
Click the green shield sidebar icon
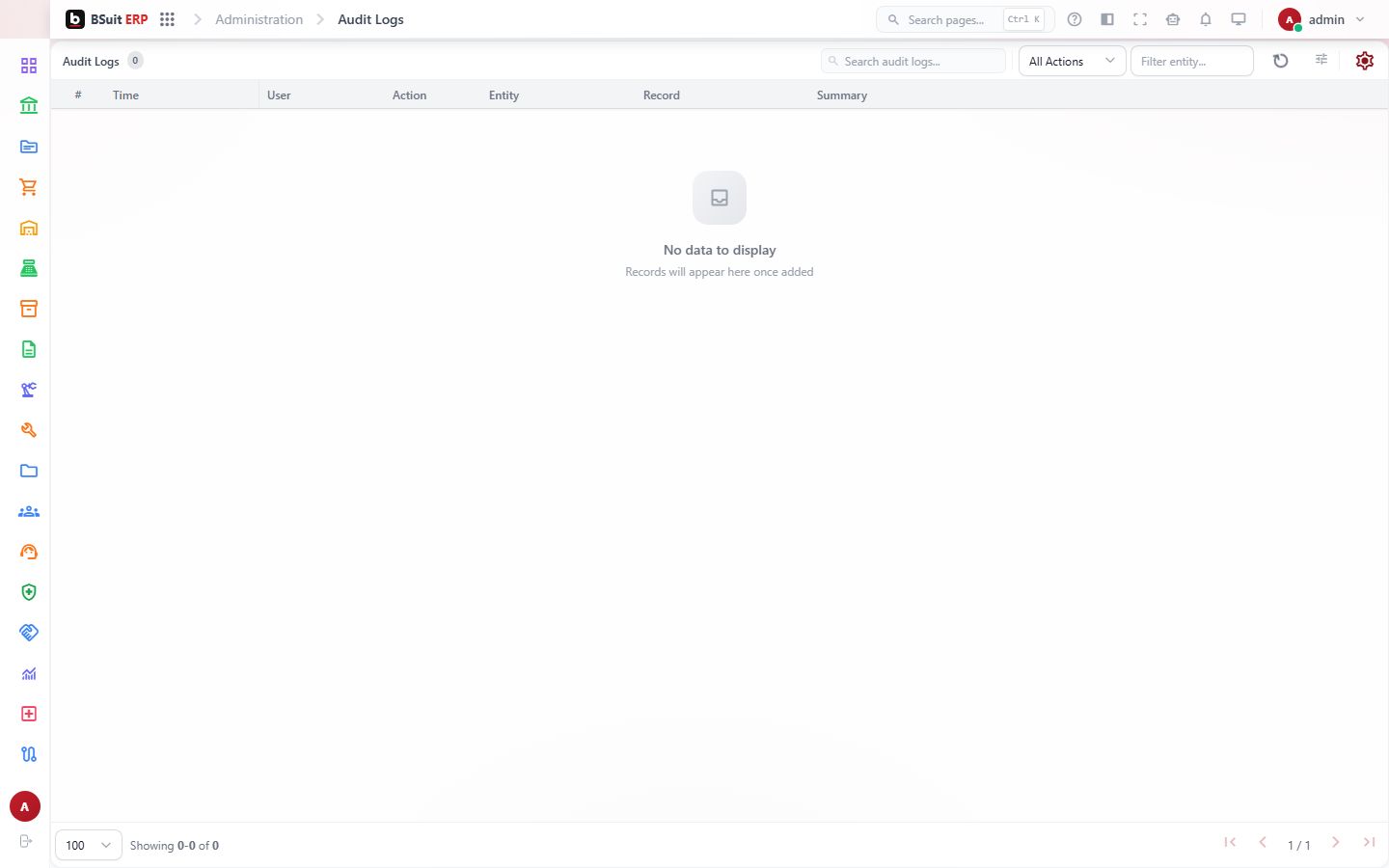point(29,592)
